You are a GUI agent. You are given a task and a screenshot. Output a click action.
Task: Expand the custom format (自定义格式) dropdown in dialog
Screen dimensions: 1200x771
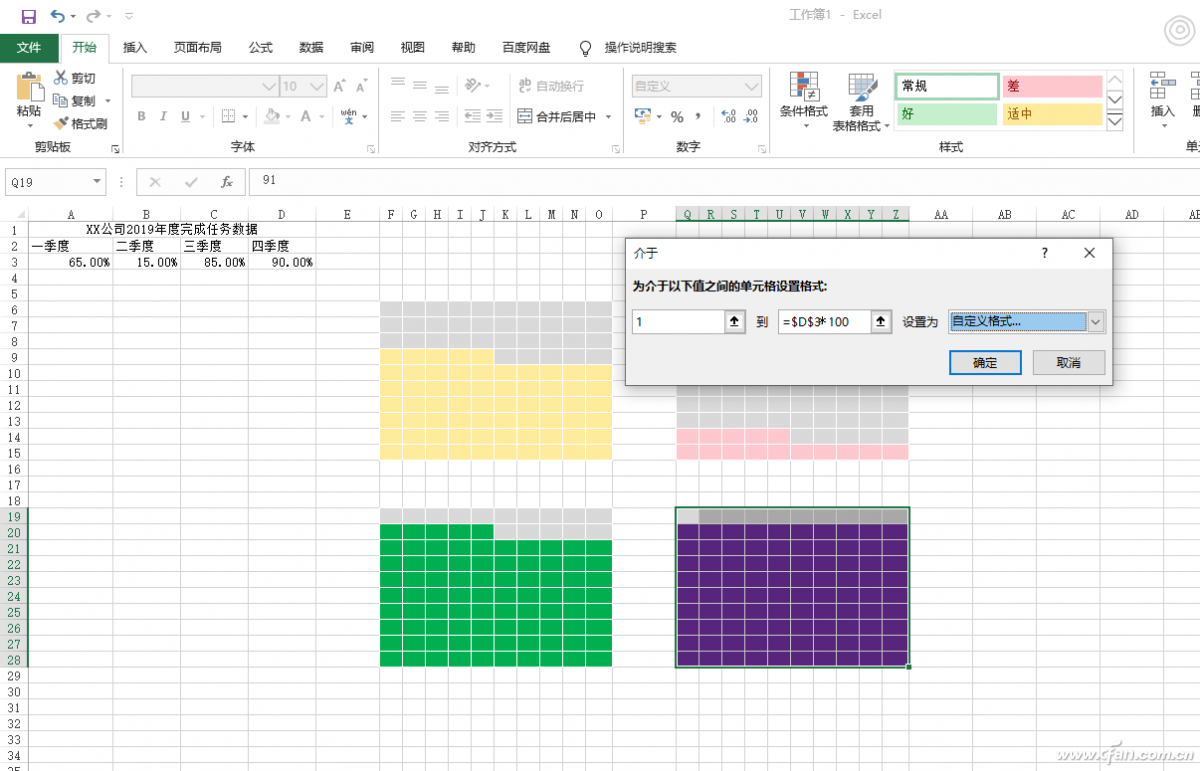pos(1096,322)
